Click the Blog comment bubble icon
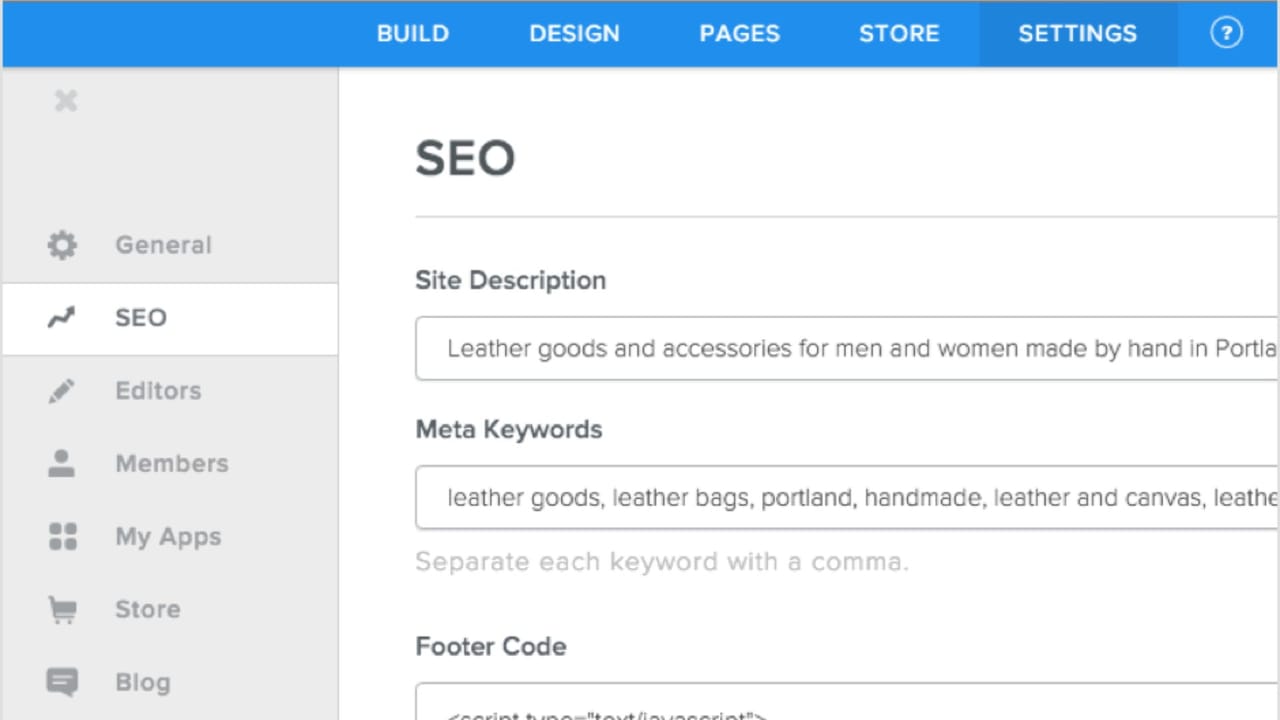Image resolution: width=1280 pixels, height=720 pixels. click(x=62, y=682)
